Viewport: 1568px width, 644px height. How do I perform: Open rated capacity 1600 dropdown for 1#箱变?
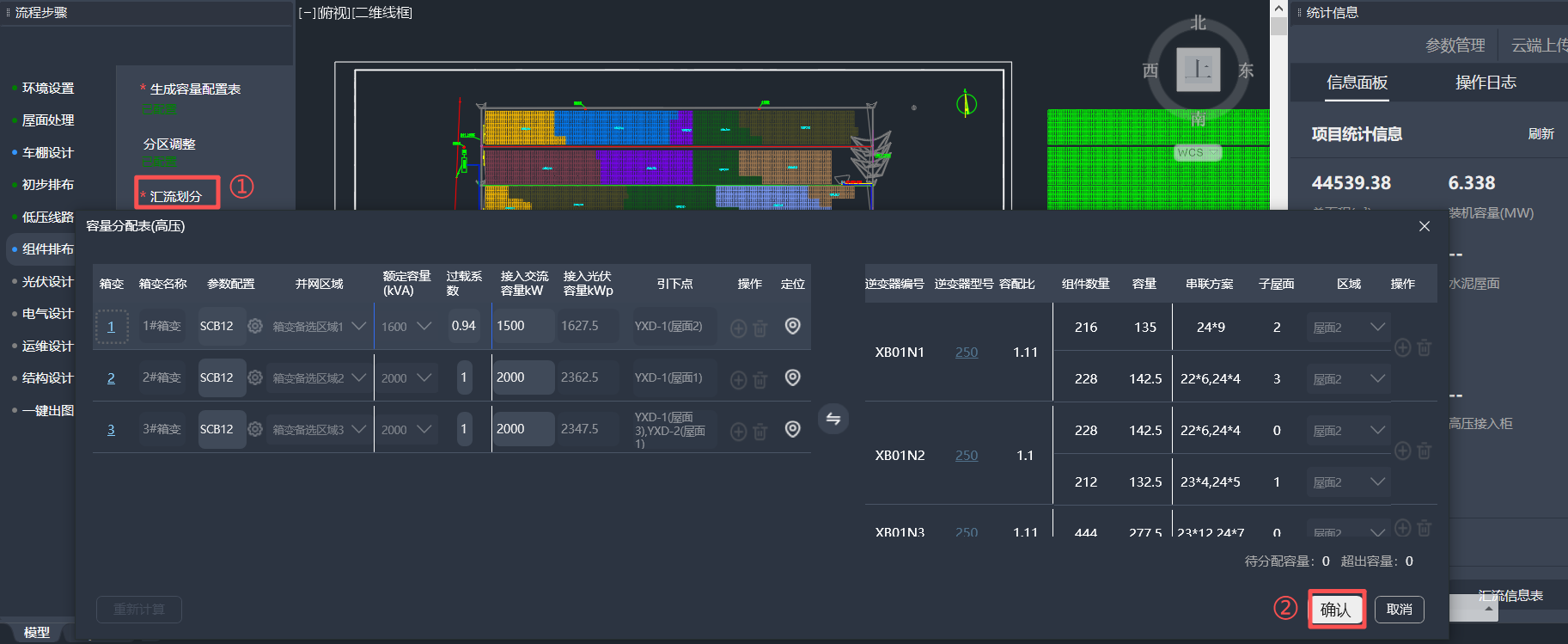coord(424,326)
